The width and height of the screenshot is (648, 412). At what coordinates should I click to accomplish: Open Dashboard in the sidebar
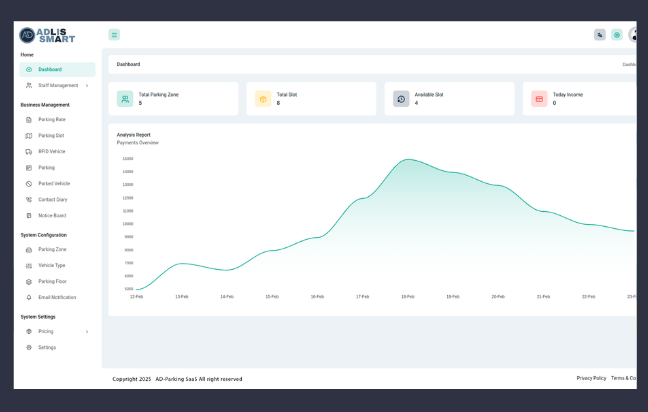click(x=57, y=69)
